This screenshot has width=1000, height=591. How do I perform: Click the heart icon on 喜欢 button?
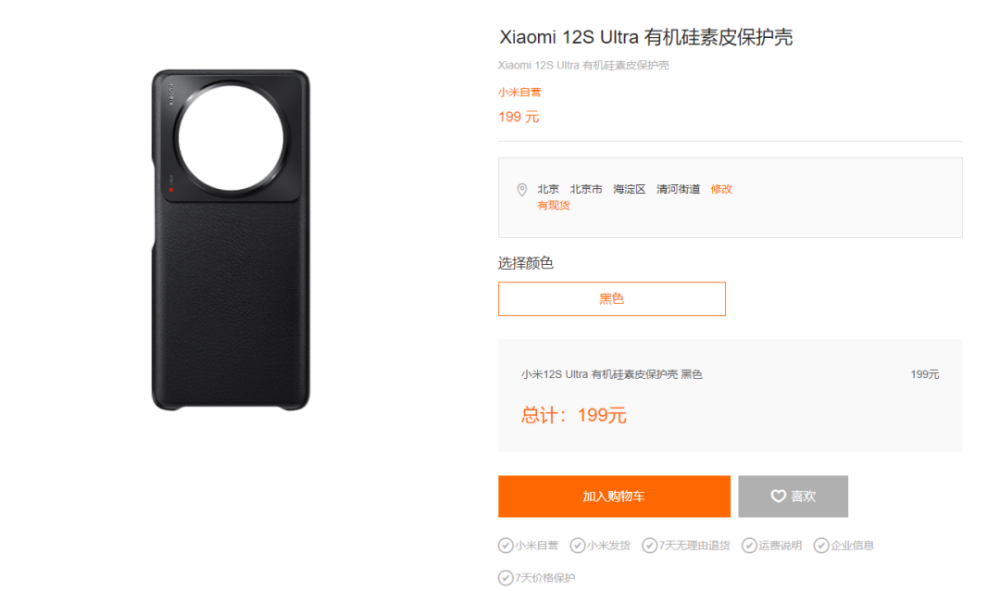[x=778, y=496]
